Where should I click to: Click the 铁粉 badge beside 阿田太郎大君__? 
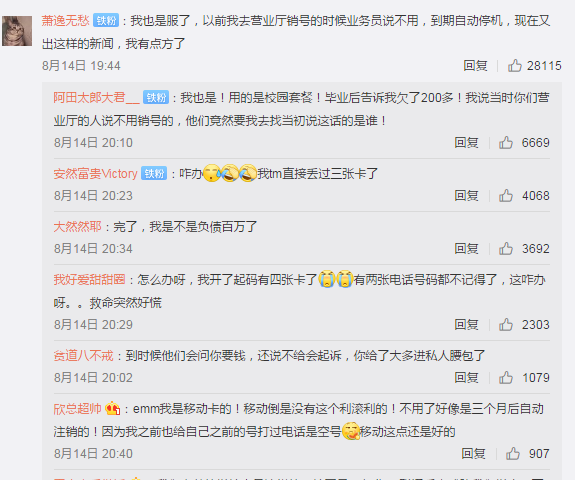click(156, 97)
